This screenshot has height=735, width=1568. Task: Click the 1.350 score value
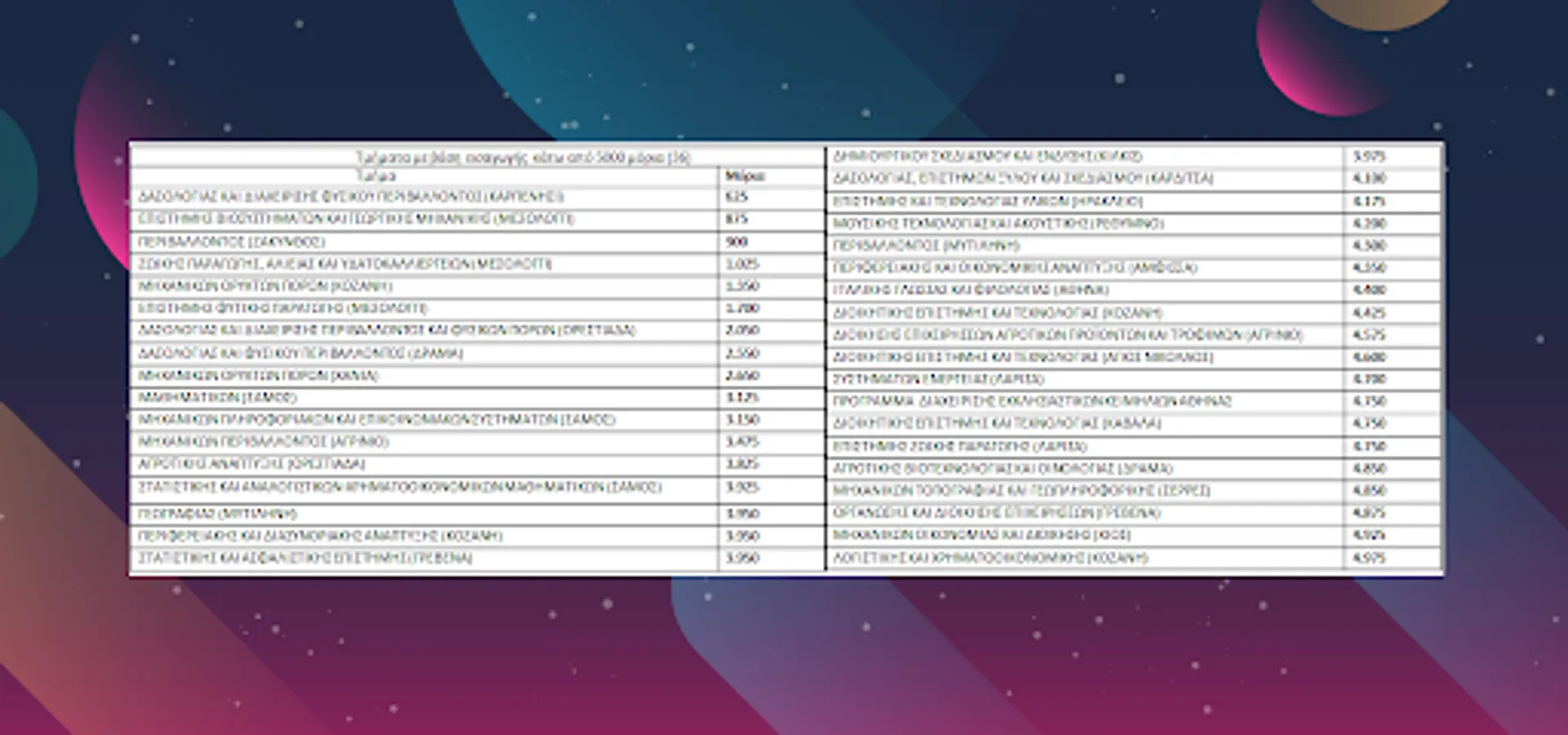(742, 287)
